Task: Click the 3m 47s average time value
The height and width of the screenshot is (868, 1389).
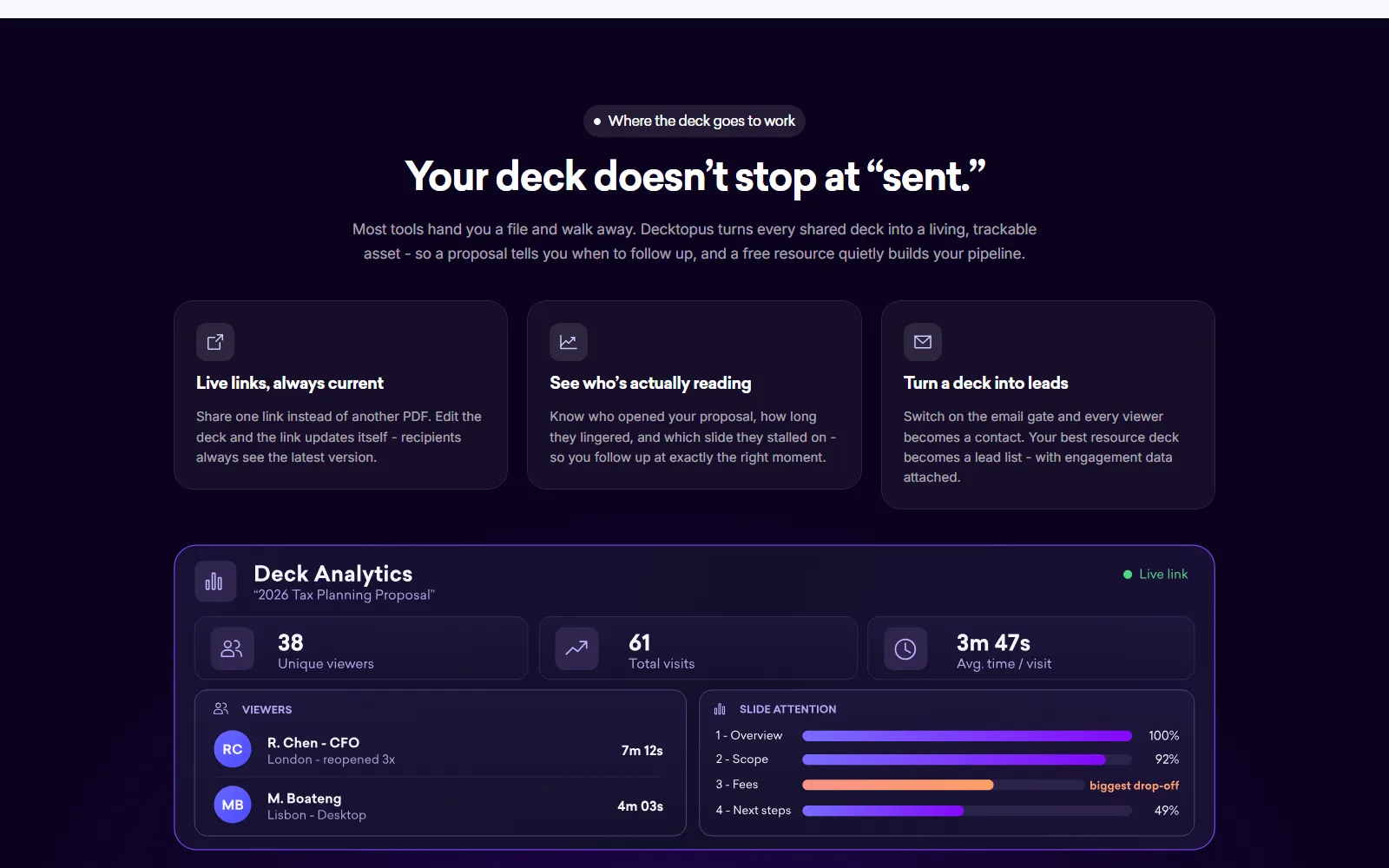Action: click(993, 642)
